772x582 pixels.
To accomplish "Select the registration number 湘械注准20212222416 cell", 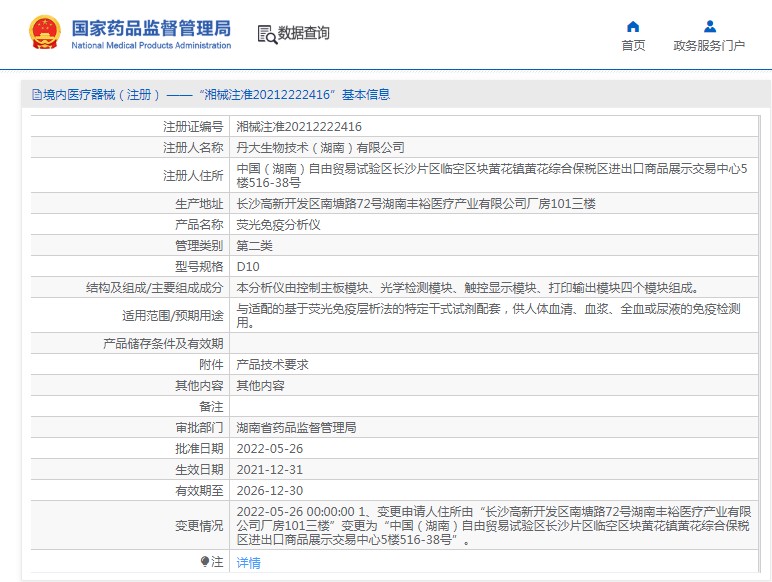I will (x=298, y=127).
